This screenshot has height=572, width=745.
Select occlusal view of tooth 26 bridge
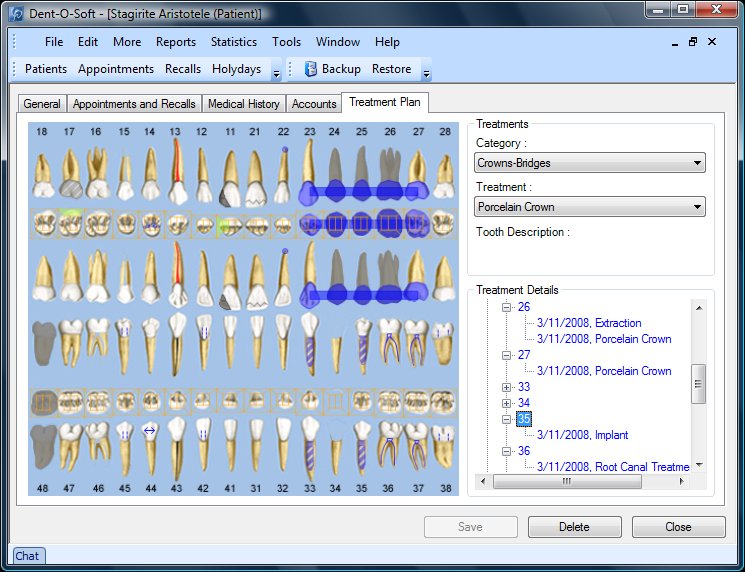pyautogui.click(x=389, y=223)
